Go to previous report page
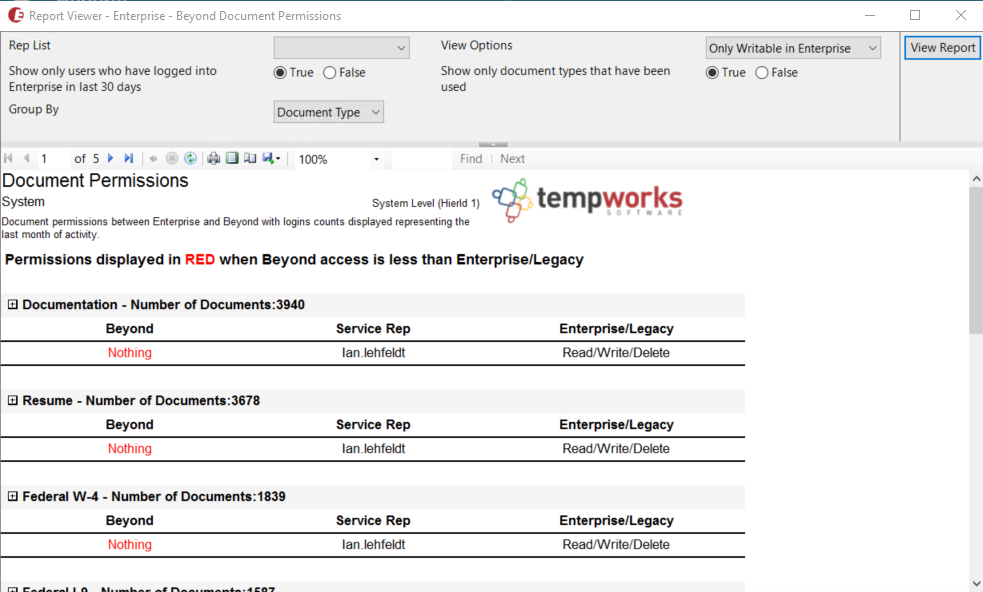The image size is (983, 592). (26, 159)
